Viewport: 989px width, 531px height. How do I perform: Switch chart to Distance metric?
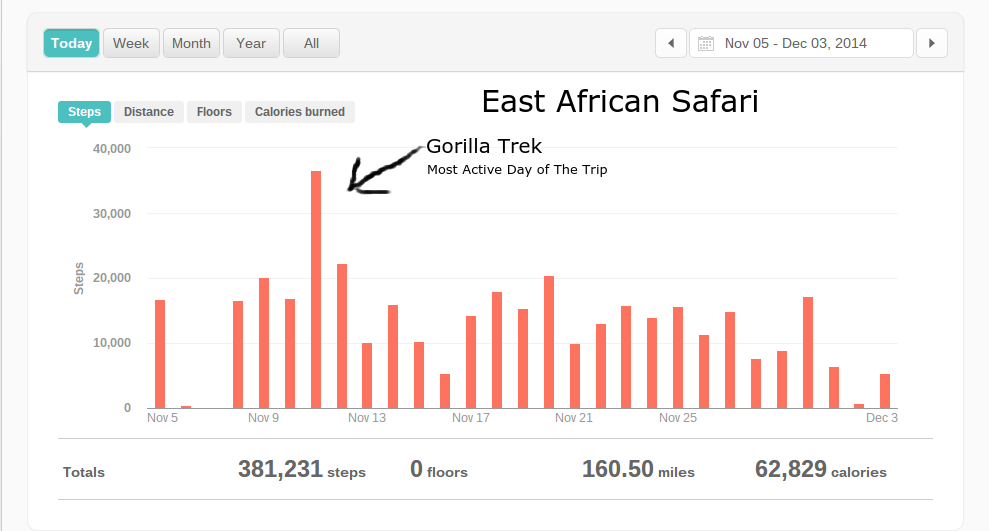149,112
